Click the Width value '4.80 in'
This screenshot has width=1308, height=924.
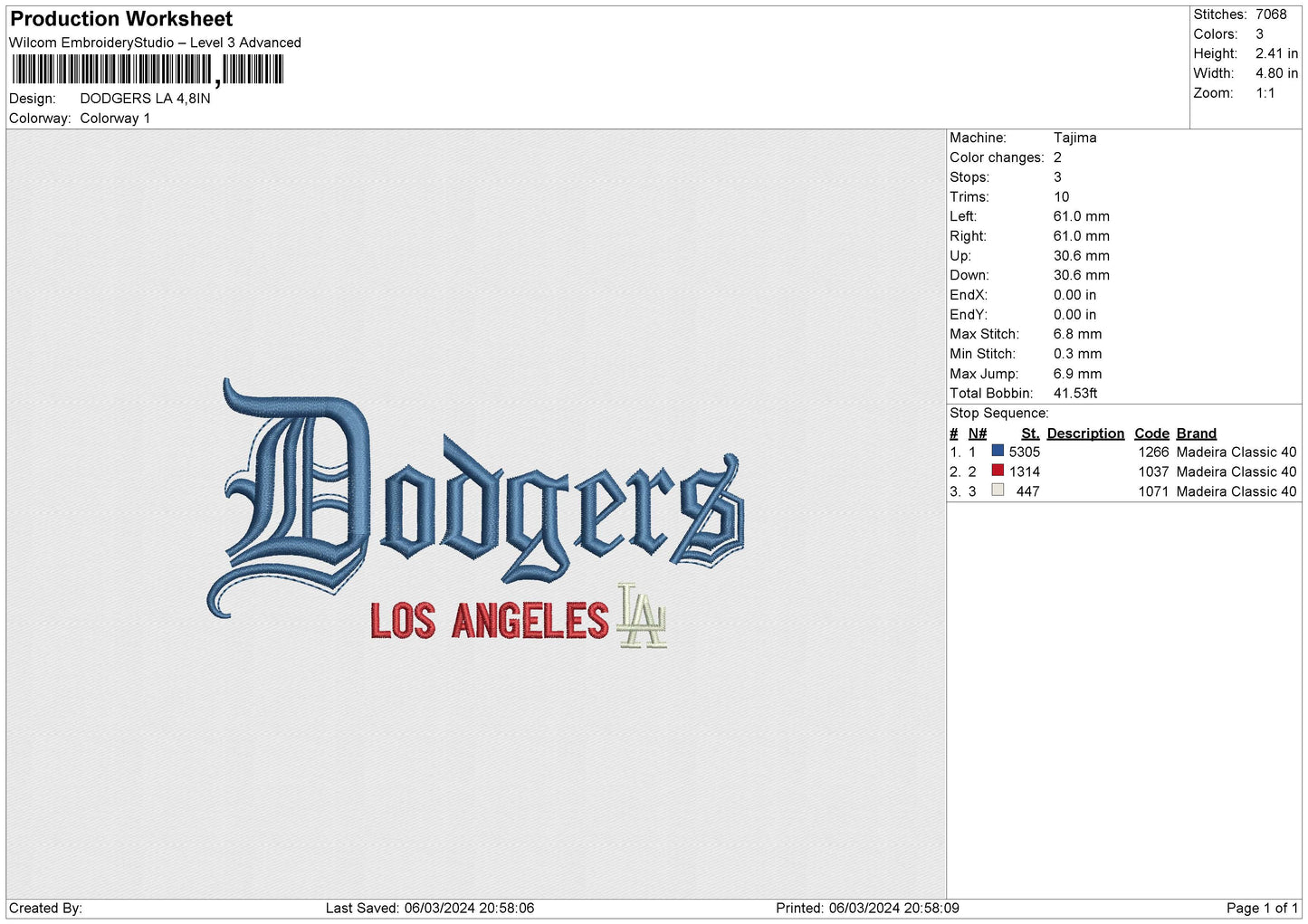pyautogui.click(x=1276, y=73)
